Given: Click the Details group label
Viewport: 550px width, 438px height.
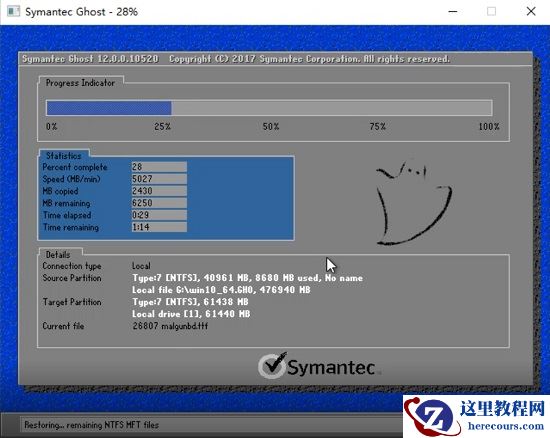Looking at the screenshot, I should pos(58,255).
